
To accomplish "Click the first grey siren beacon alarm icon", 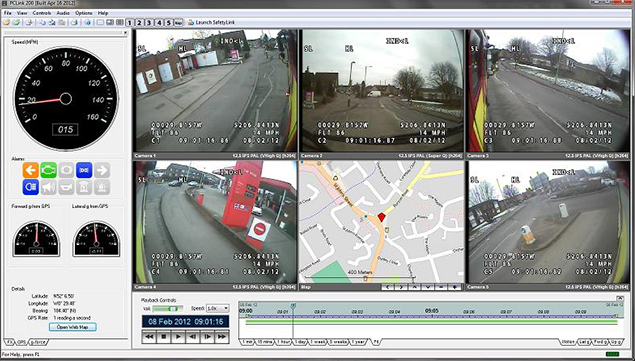I will point(84,187).
